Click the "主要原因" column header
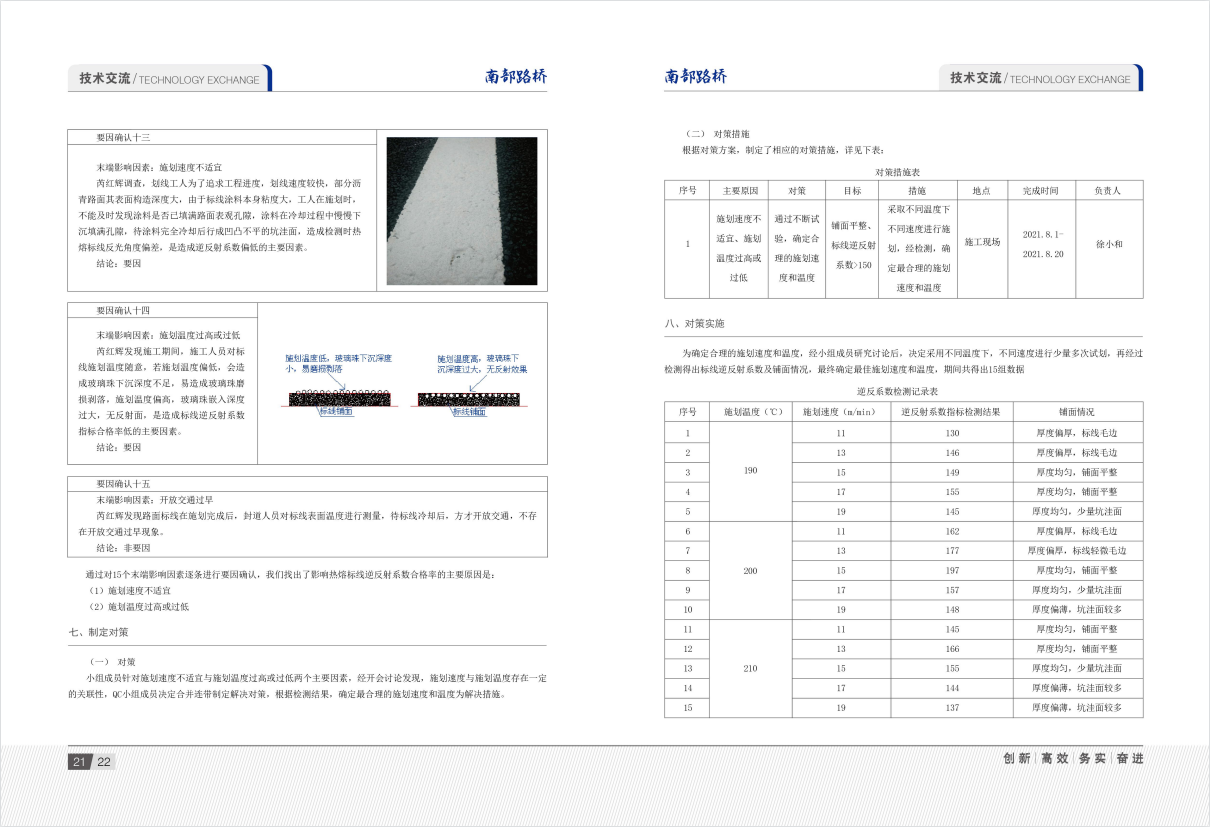The height and width of the screenshot is (827, 1210). pos(738,190)
